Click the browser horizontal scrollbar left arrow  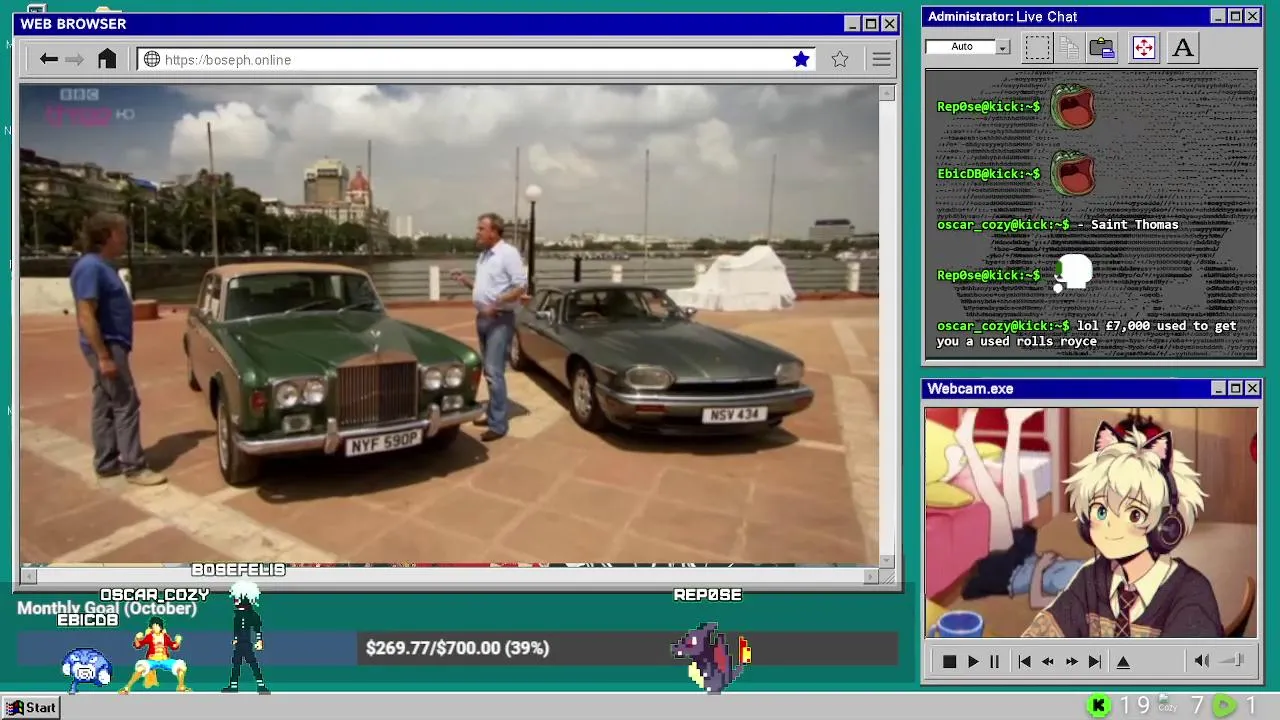(28, 575)
